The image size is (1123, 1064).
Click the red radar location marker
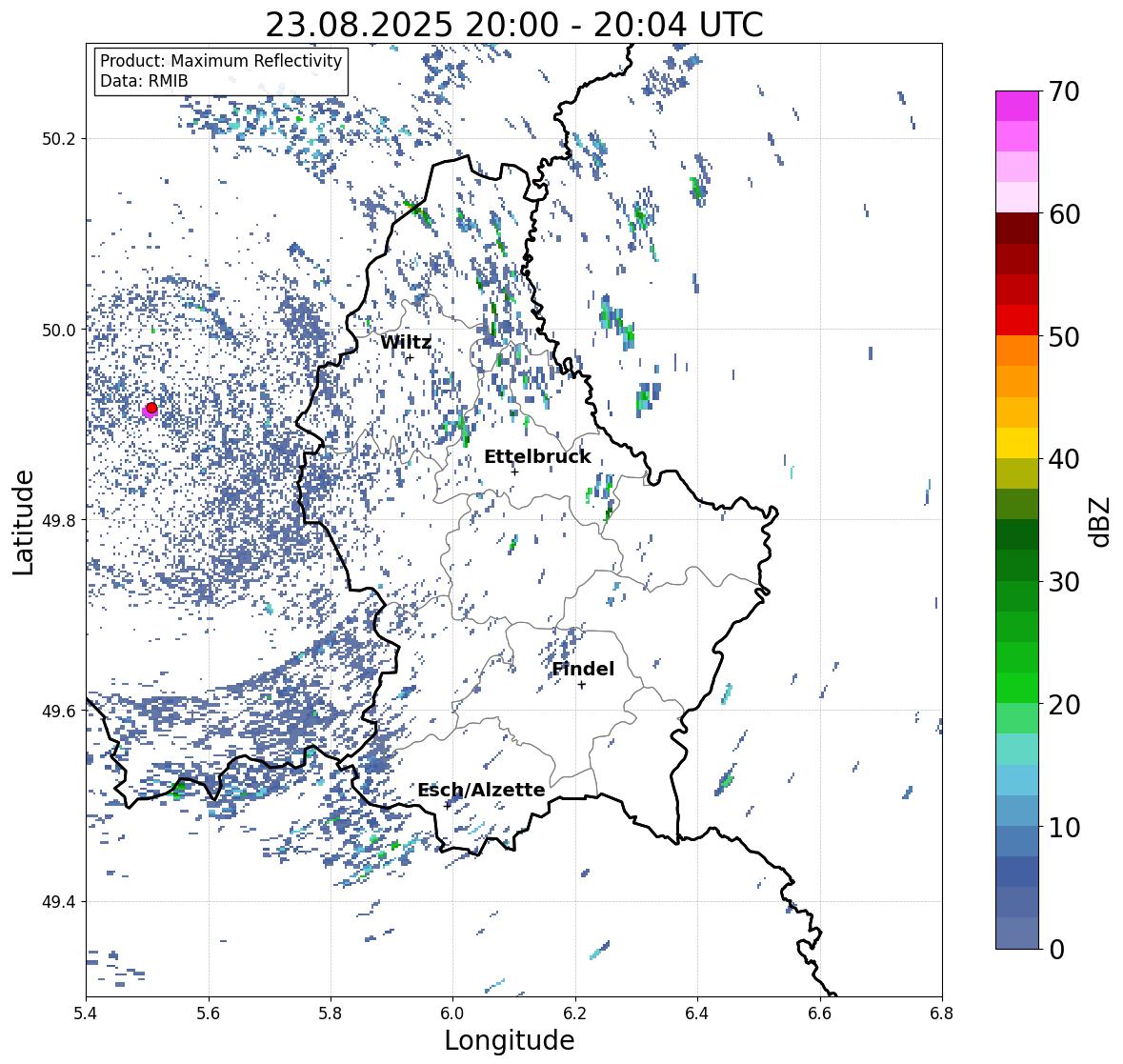(151, 408)
